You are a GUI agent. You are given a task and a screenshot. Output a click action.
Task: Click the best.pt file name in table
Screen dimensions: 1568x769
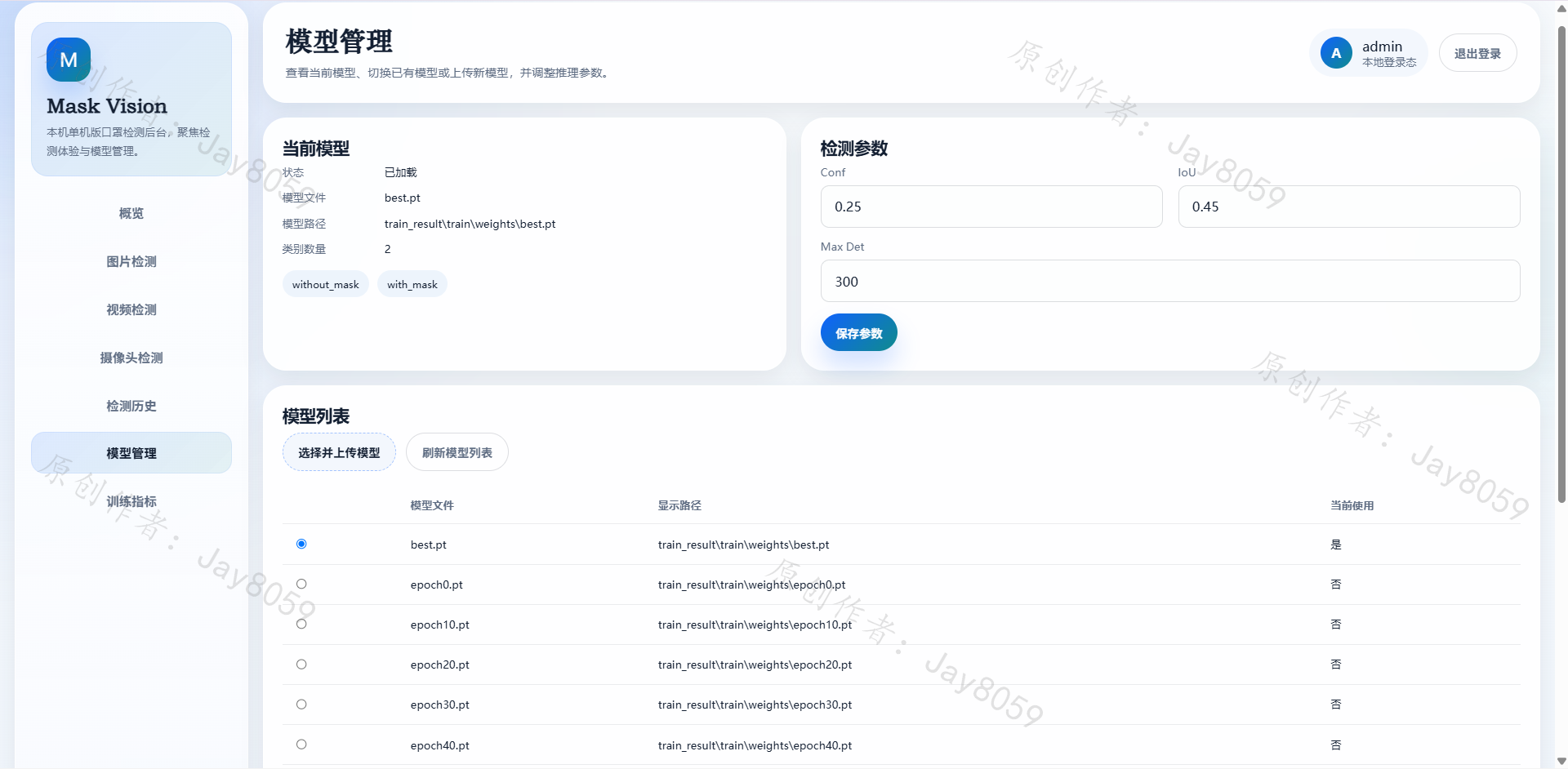[x=429, y=545]
